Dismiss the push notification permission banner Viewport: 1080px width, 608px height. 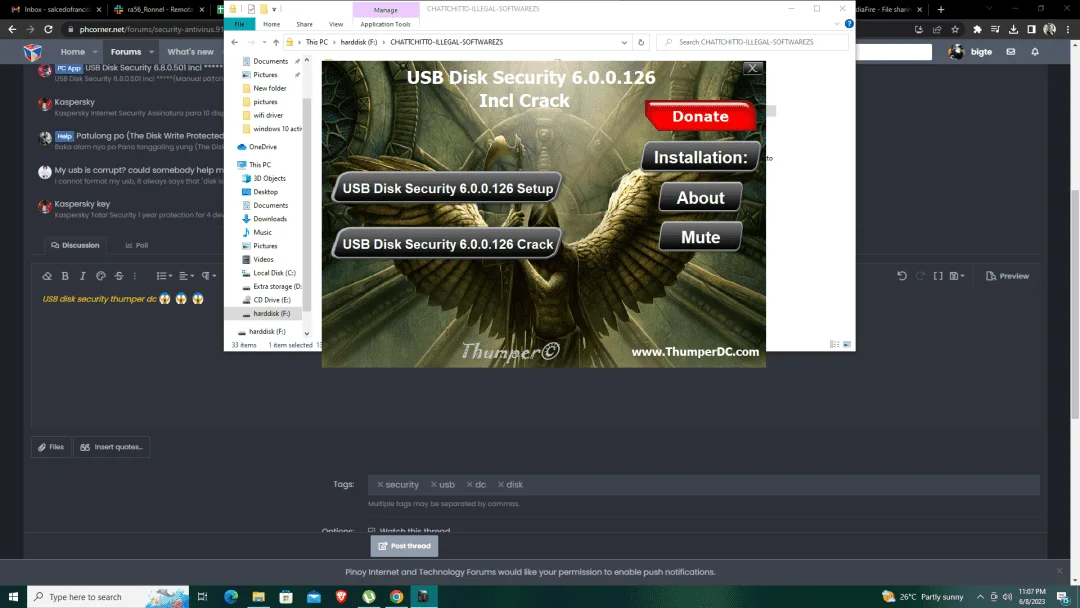coord(1059,571)
